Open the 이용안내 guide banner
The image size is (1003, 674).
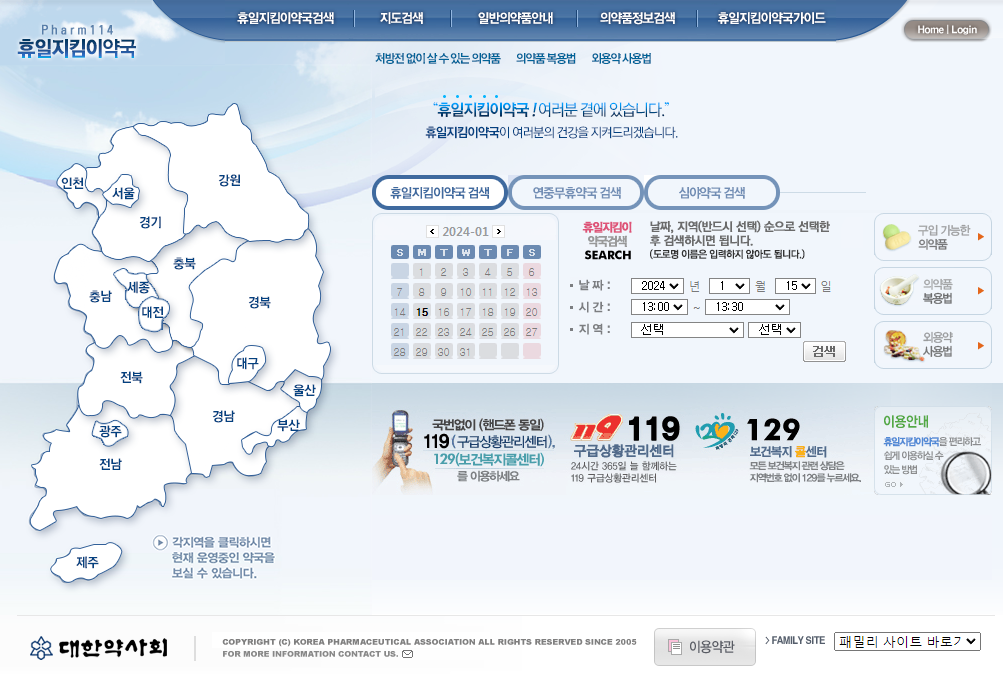(933, 451)
